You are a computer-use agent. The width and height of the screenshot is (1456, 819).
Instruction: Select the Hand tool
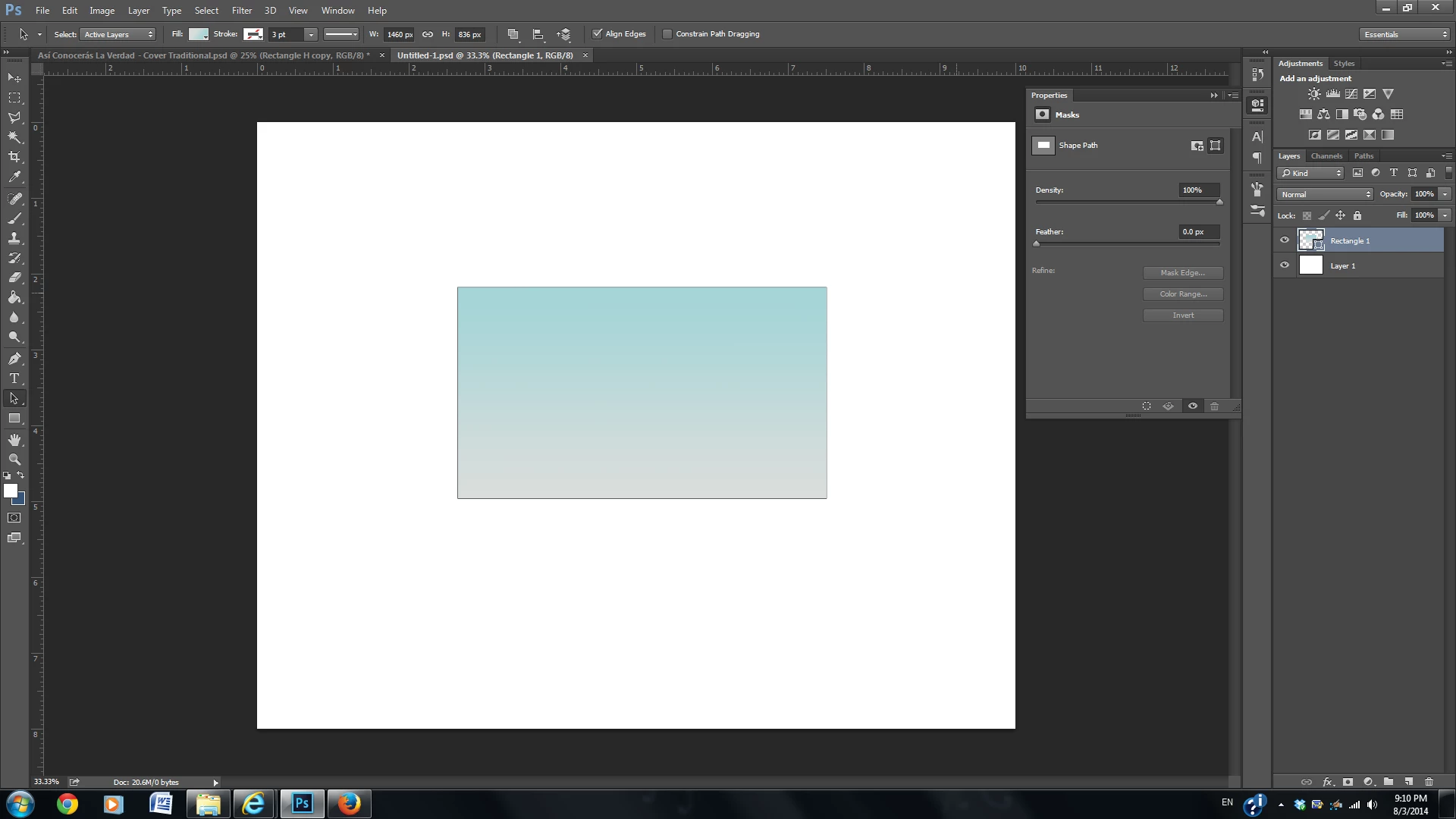14,440
